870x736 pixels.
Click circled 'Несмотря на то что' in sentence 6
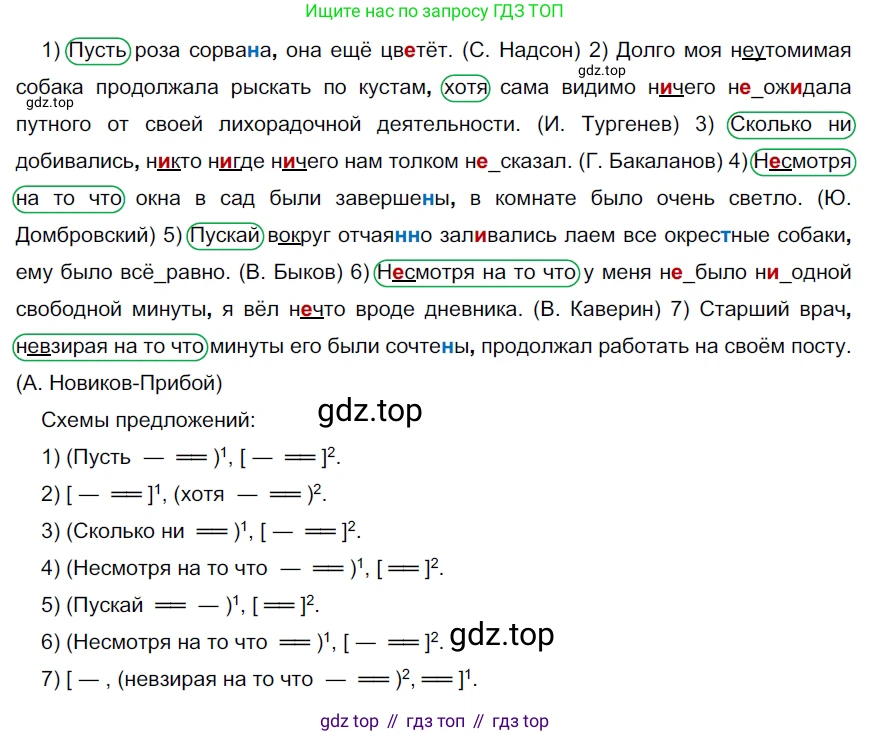[477, 273]
